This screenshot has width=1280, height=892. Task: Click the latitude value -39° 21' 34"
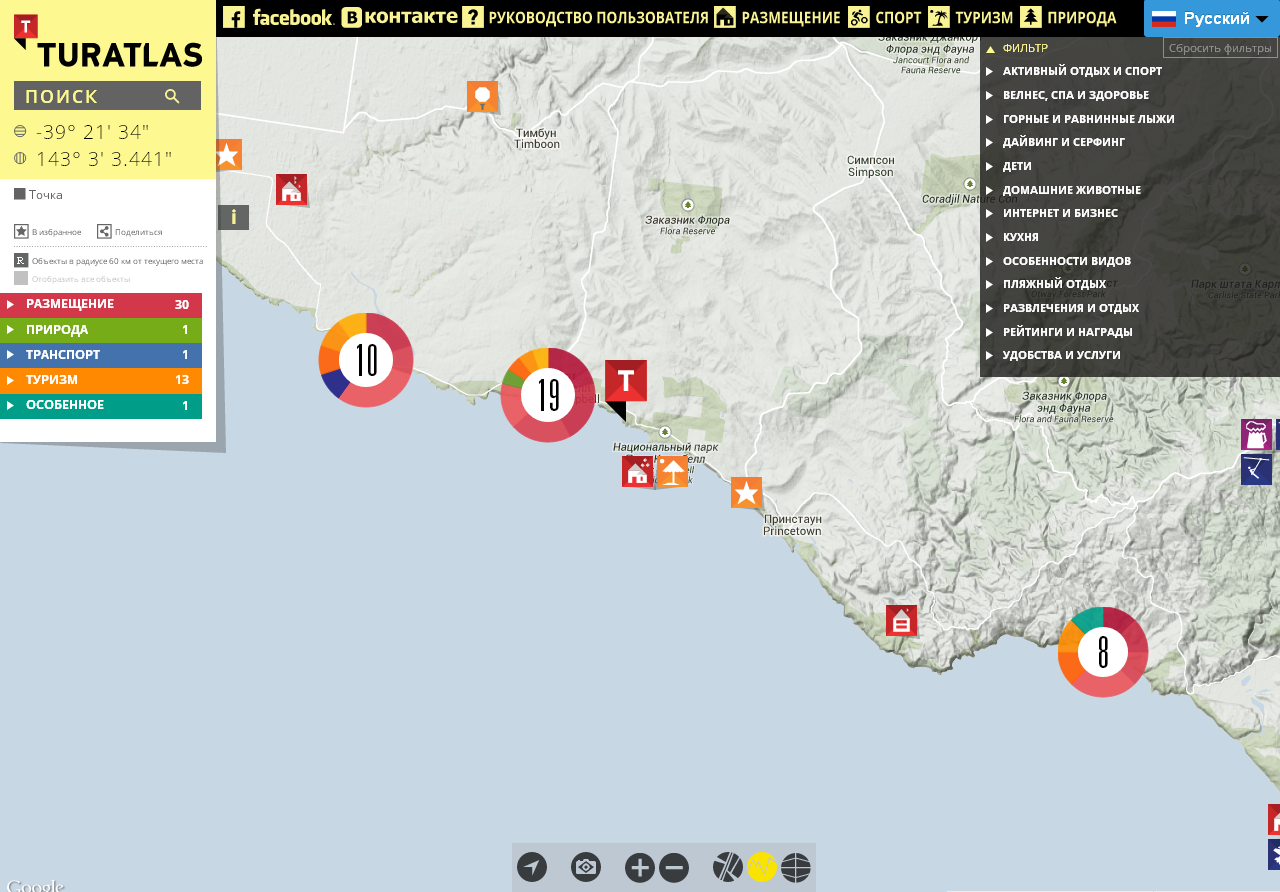92,131
